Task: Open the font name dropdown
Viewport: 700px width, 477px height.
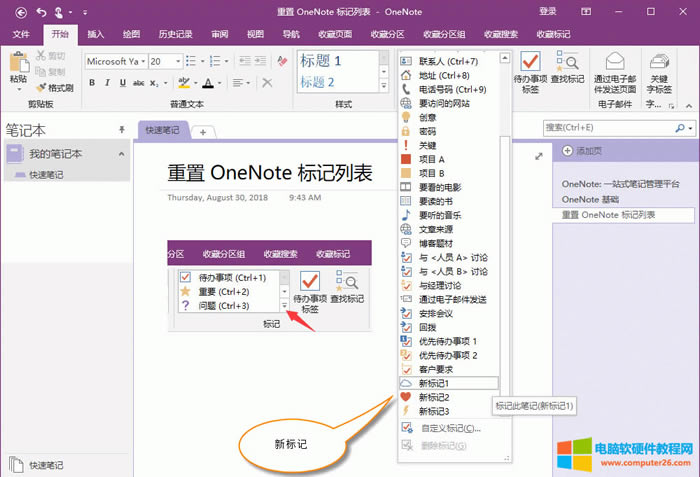Action: click(x=142, y=61)
